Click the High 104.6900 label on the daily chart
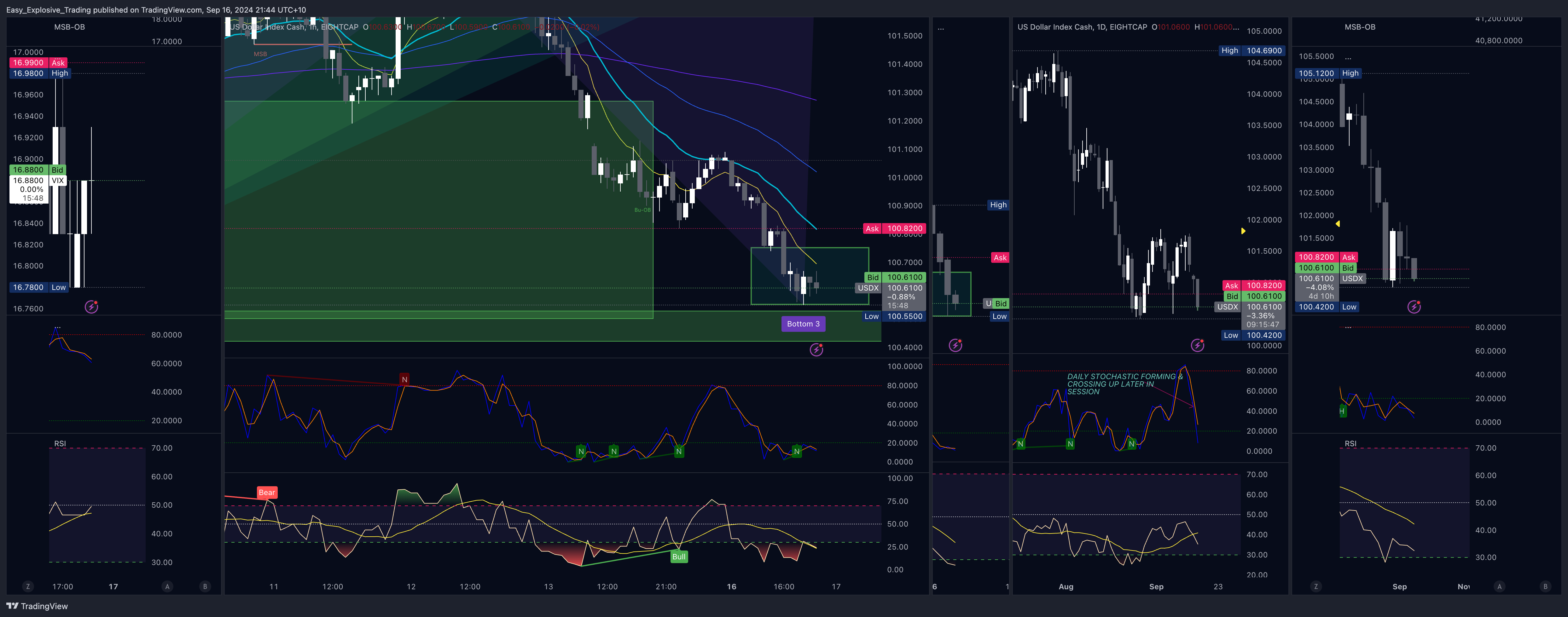The height and width of the screenshot is (617, 1568). click(1252, 50)
